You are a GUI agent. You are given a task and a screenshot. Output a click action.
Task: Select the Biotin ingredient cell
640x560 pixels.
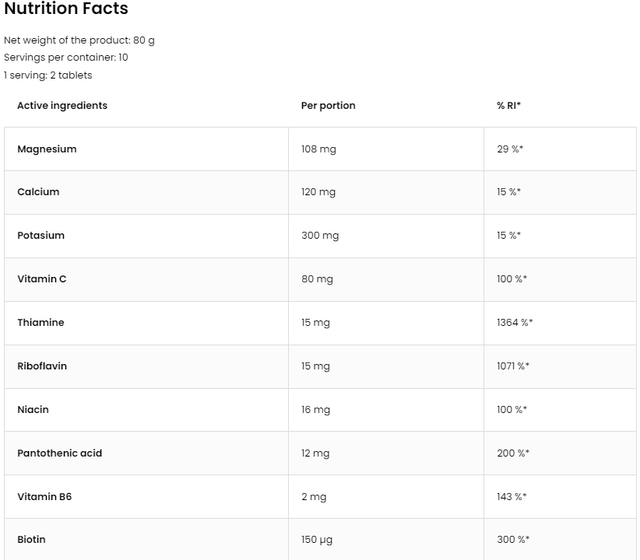coord(31,540)
